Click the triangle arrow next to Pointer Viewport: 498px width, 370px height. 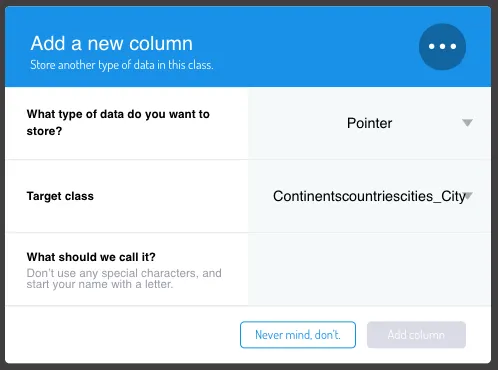pos(467,123)
